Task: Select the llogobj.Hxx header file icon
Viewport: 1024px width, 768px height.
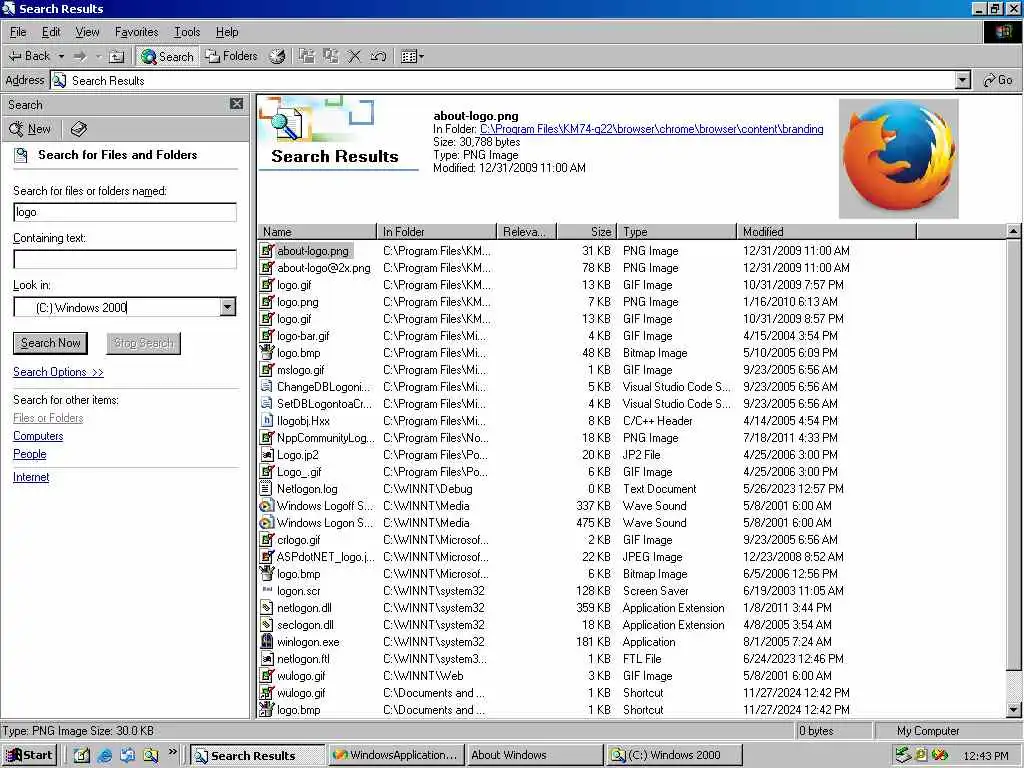Action: (x=266, y=421)
